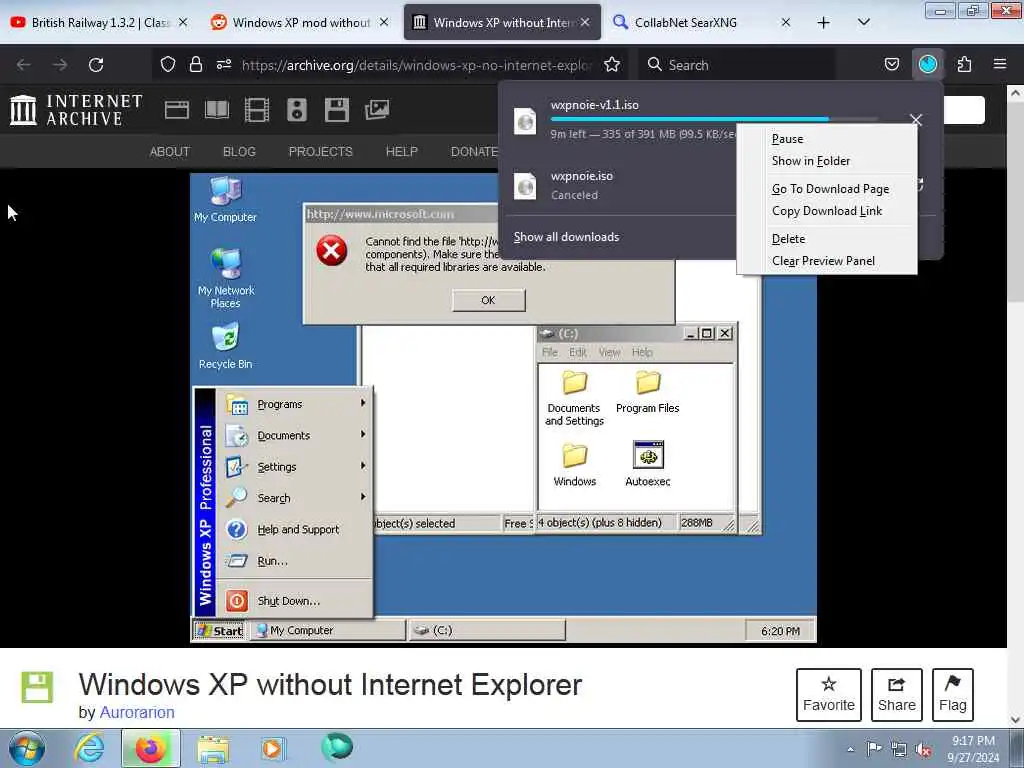Open the site permissions icon in address bar
The image size is (1024, 768).
pyautogui.click(x=224, y=65)
